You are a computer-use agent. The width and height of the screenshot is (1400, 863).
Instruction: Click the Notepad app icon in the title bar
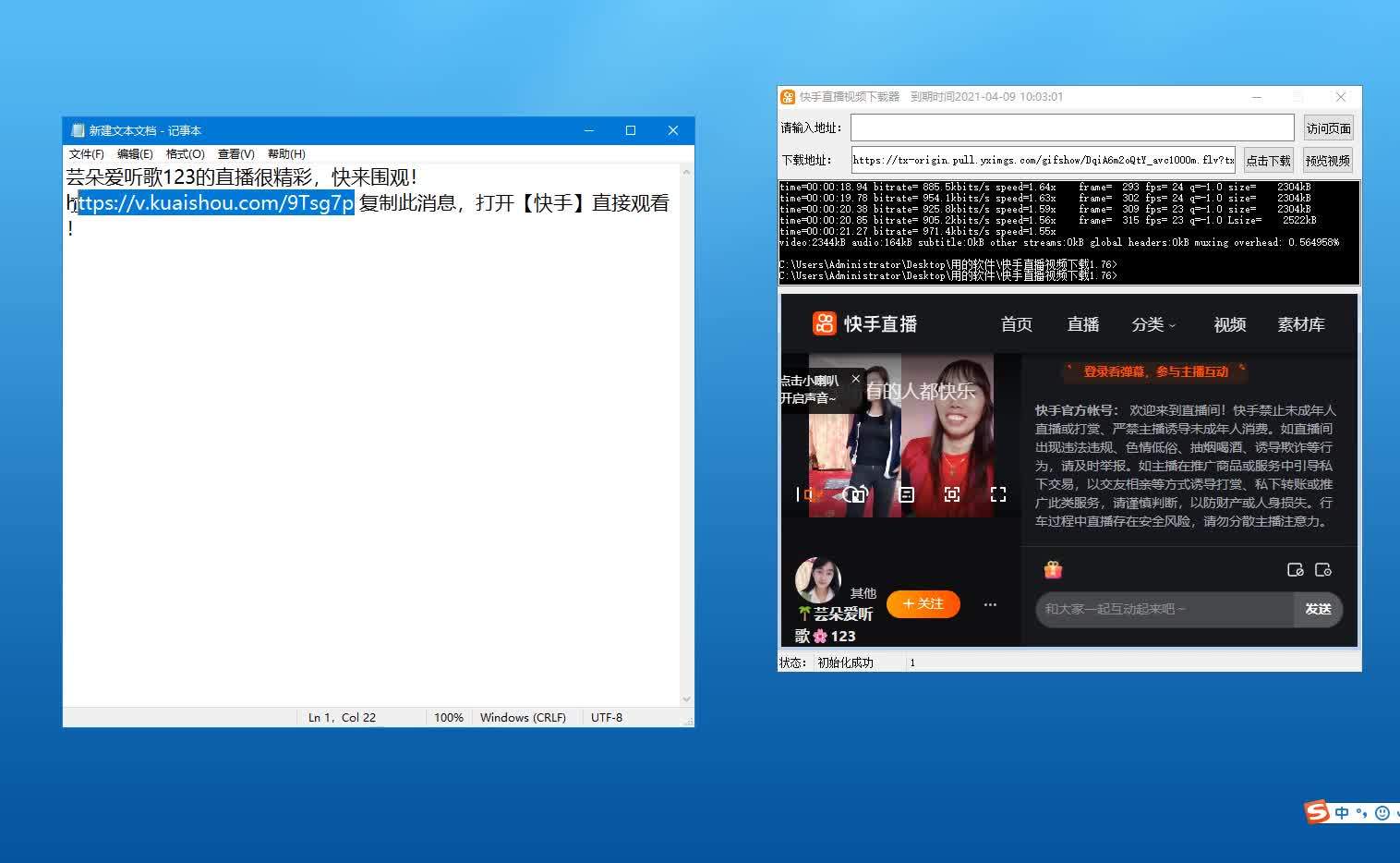tap(78, 130)
